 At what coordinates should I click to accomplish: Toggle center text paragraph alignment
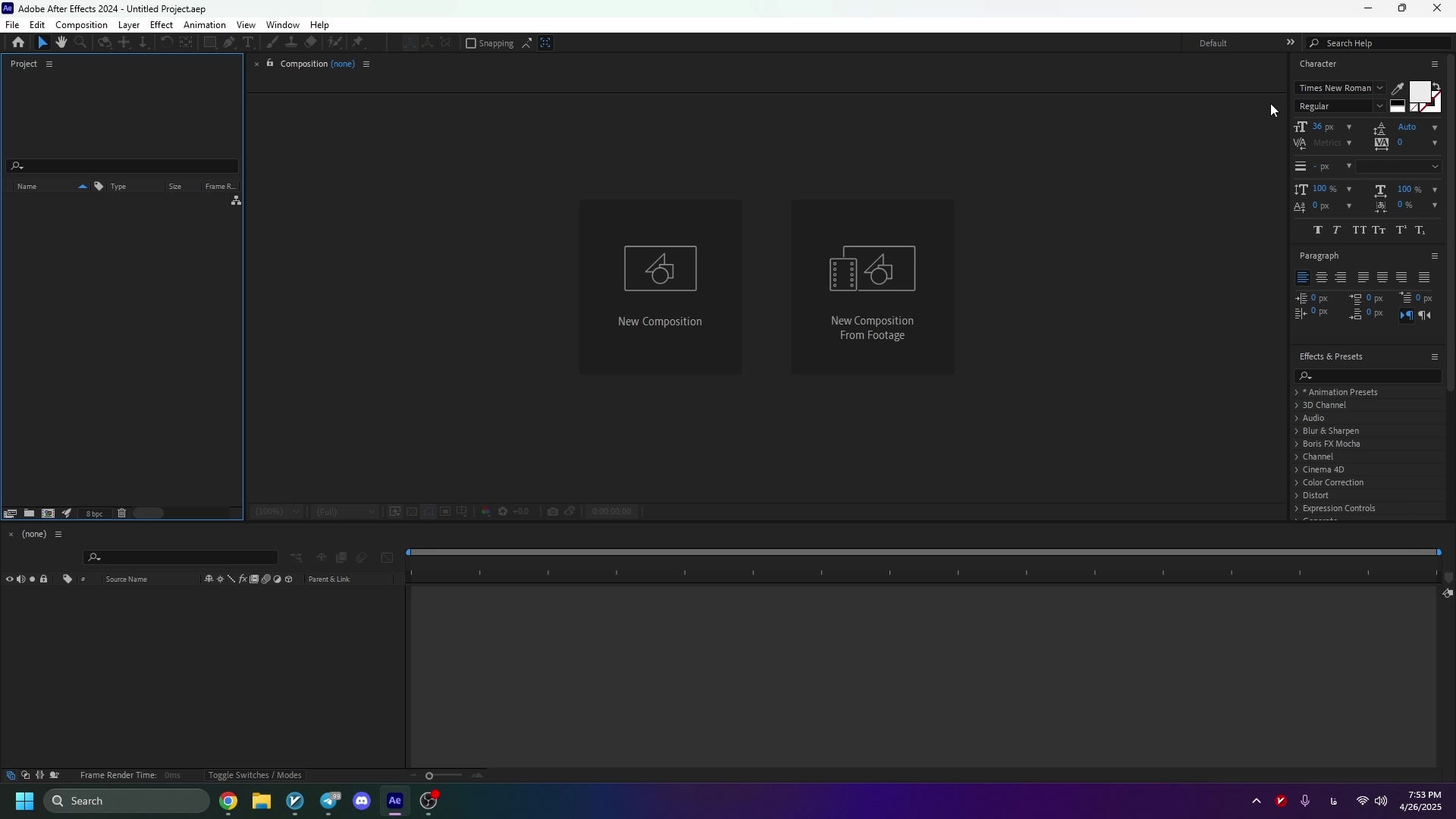click(x=1322, y=278)
